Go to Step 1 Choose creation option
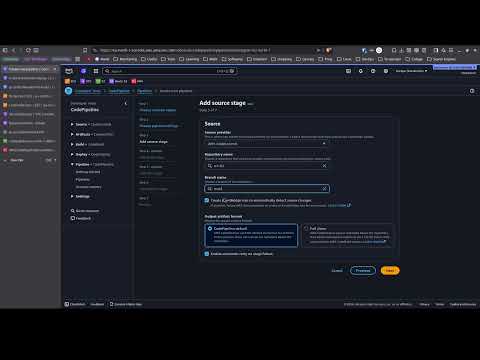The image size is (480, 360). click(158, 110)
